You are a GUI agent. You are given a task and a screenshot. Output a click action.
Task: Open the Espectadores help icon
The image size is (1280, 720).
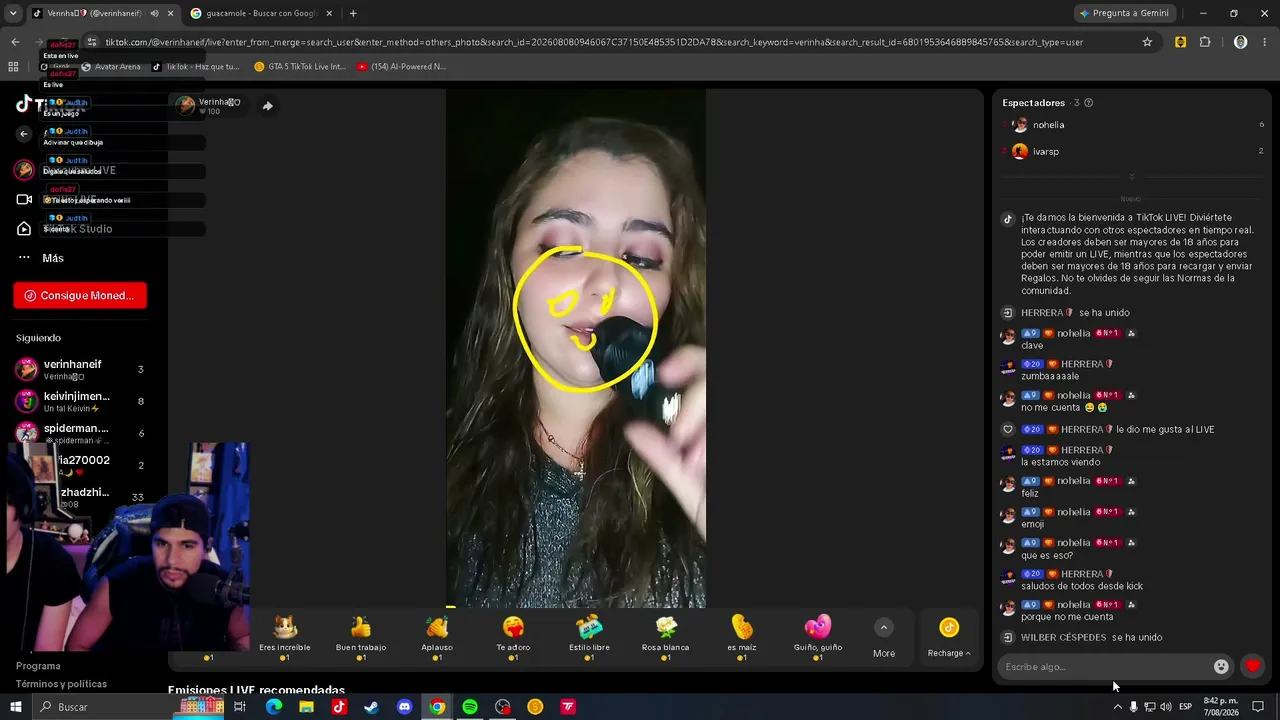1089,103
